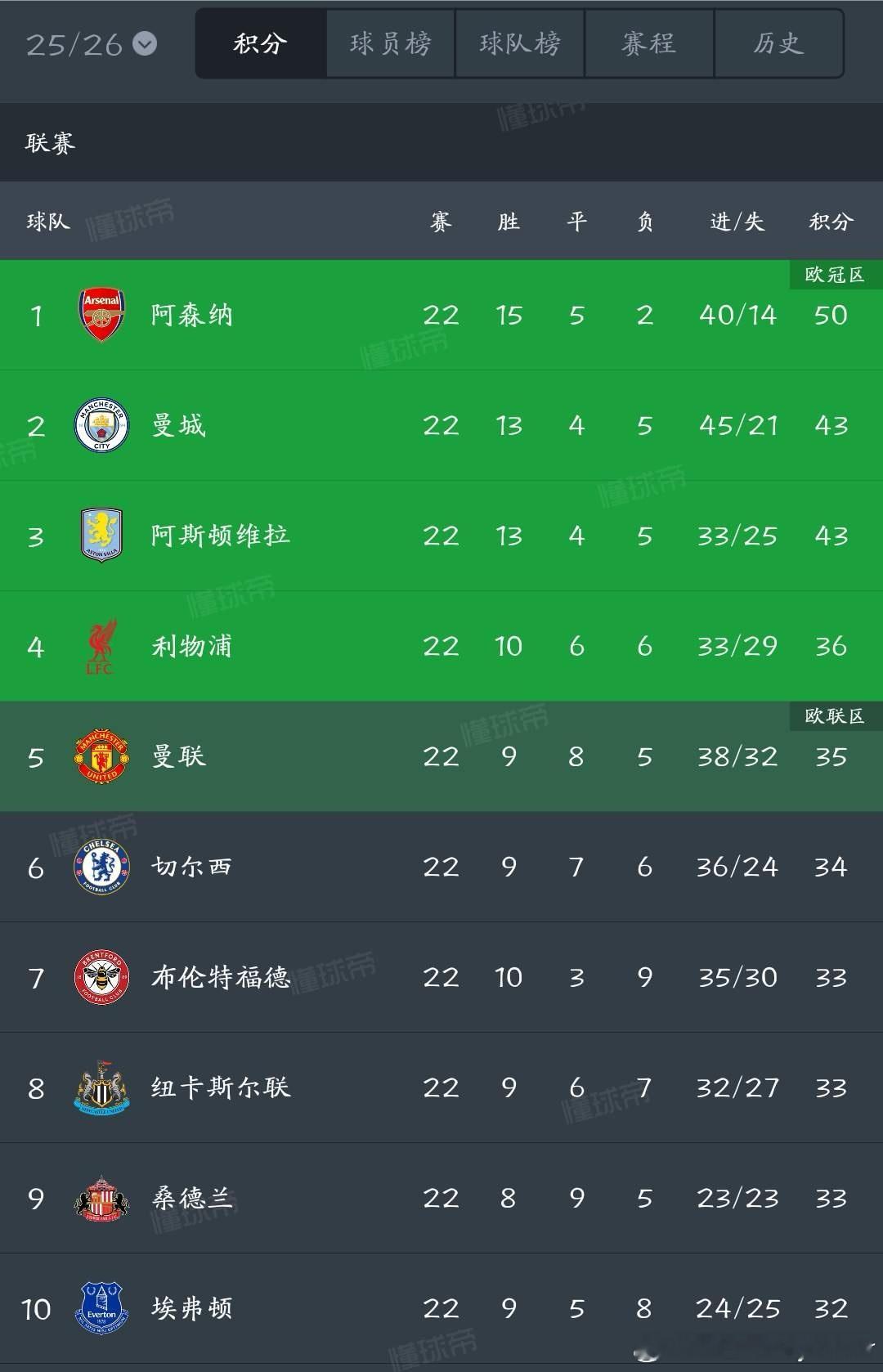Click the Newcastle United club crest

(x=101, y=1087)
